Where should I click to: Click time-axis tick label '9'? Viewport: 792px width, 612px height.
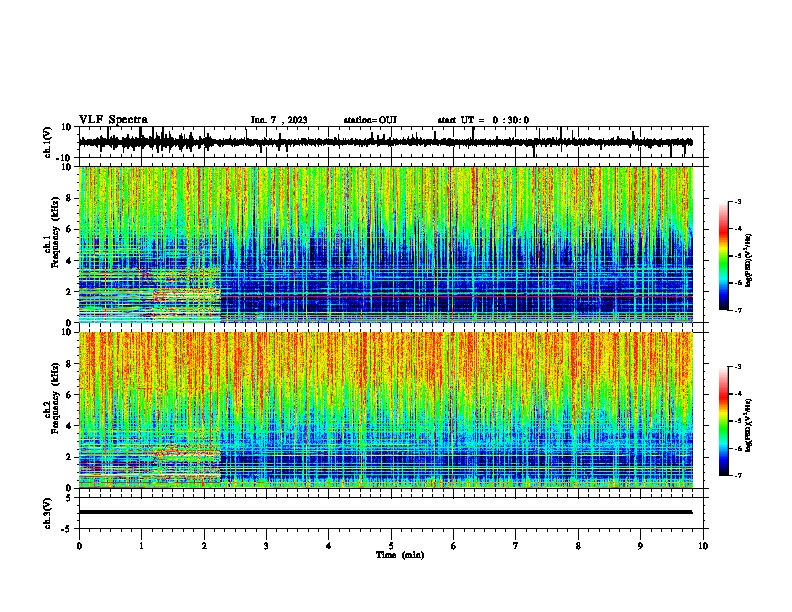(640, 546)
